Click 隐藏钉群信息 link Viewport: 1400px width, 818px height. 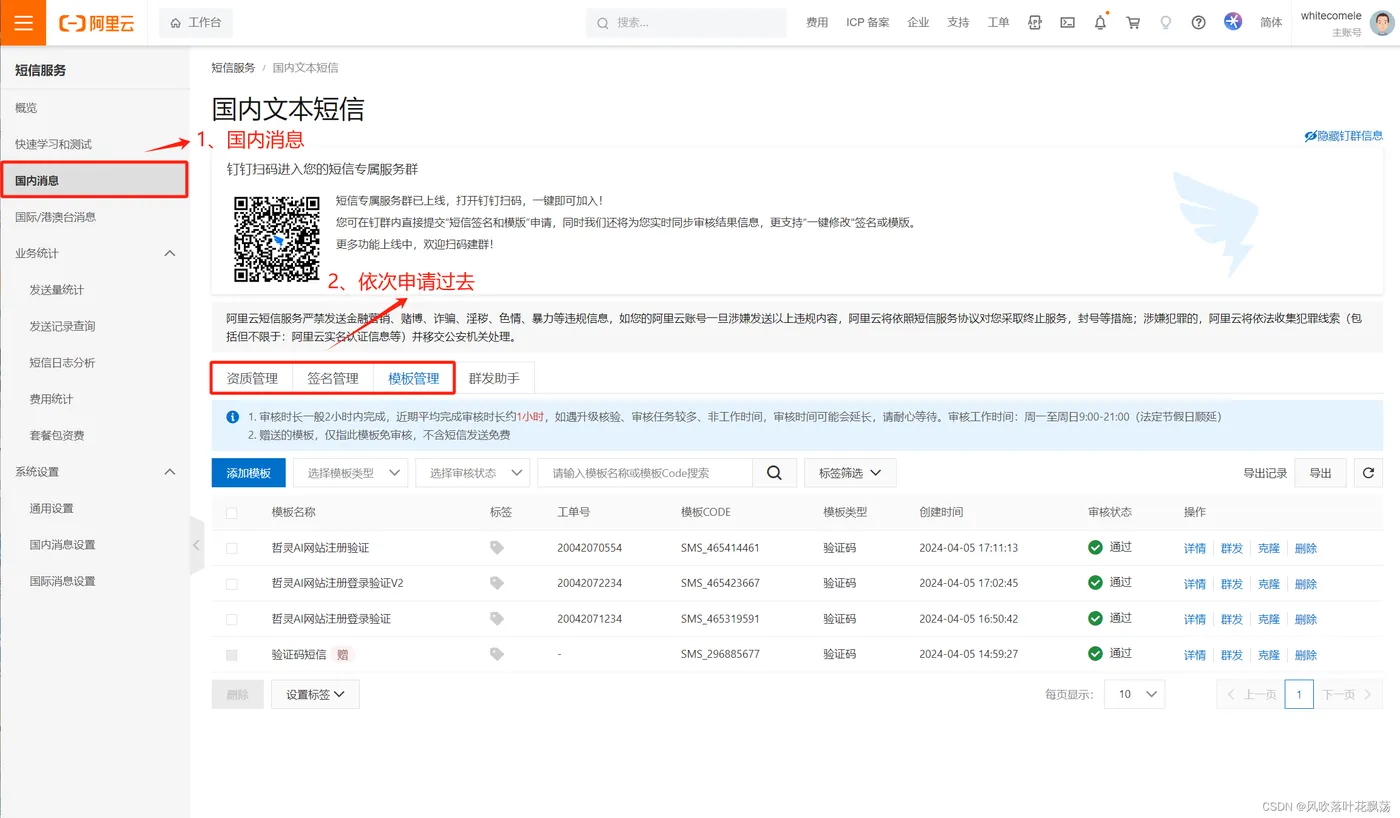[x=1344, y=136]
